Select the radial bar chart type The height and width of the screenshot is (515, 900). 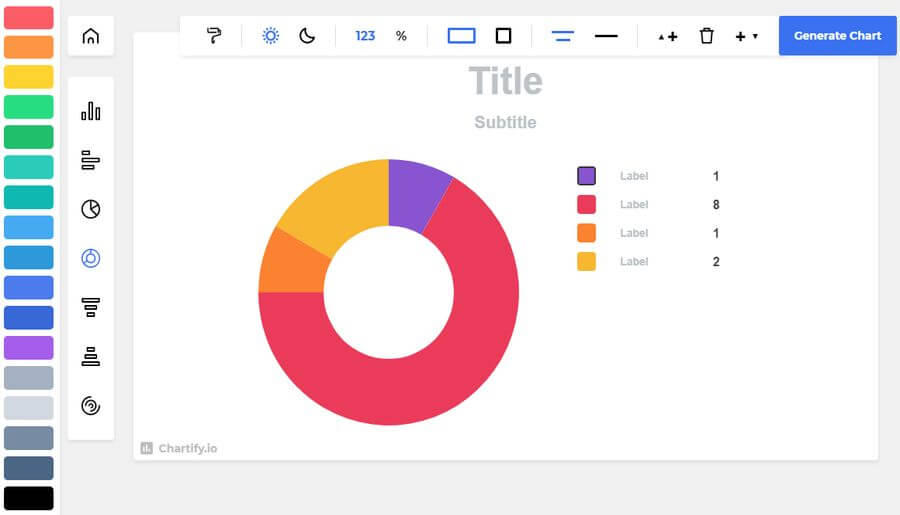[x=91, y=406]
